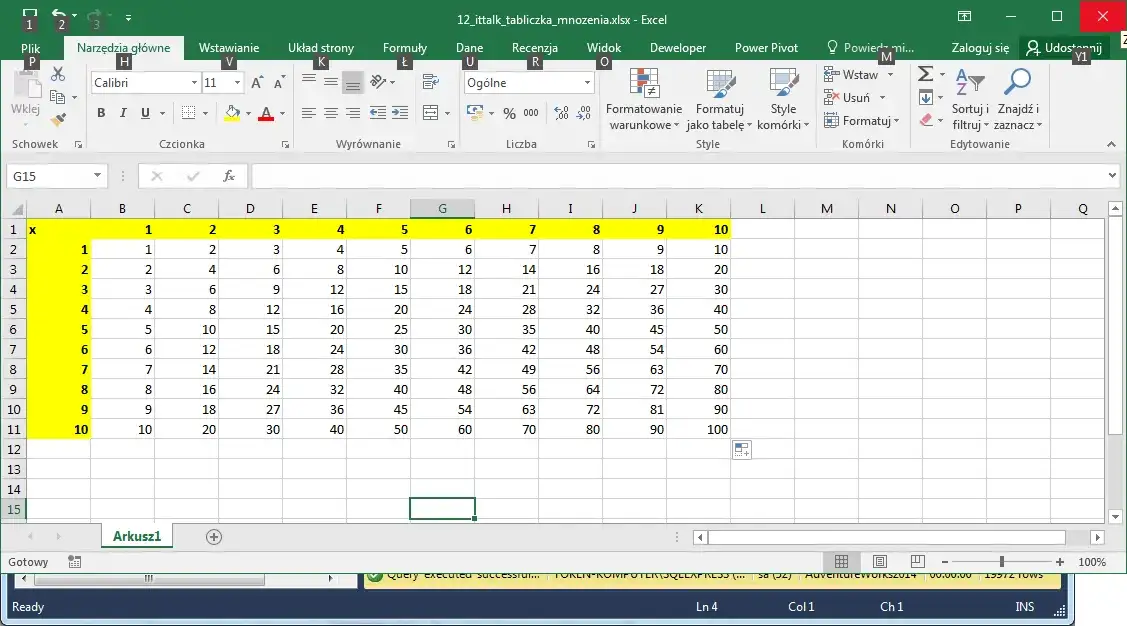Toggle bold formatting

pyautogui.click(x=101, y=113)
